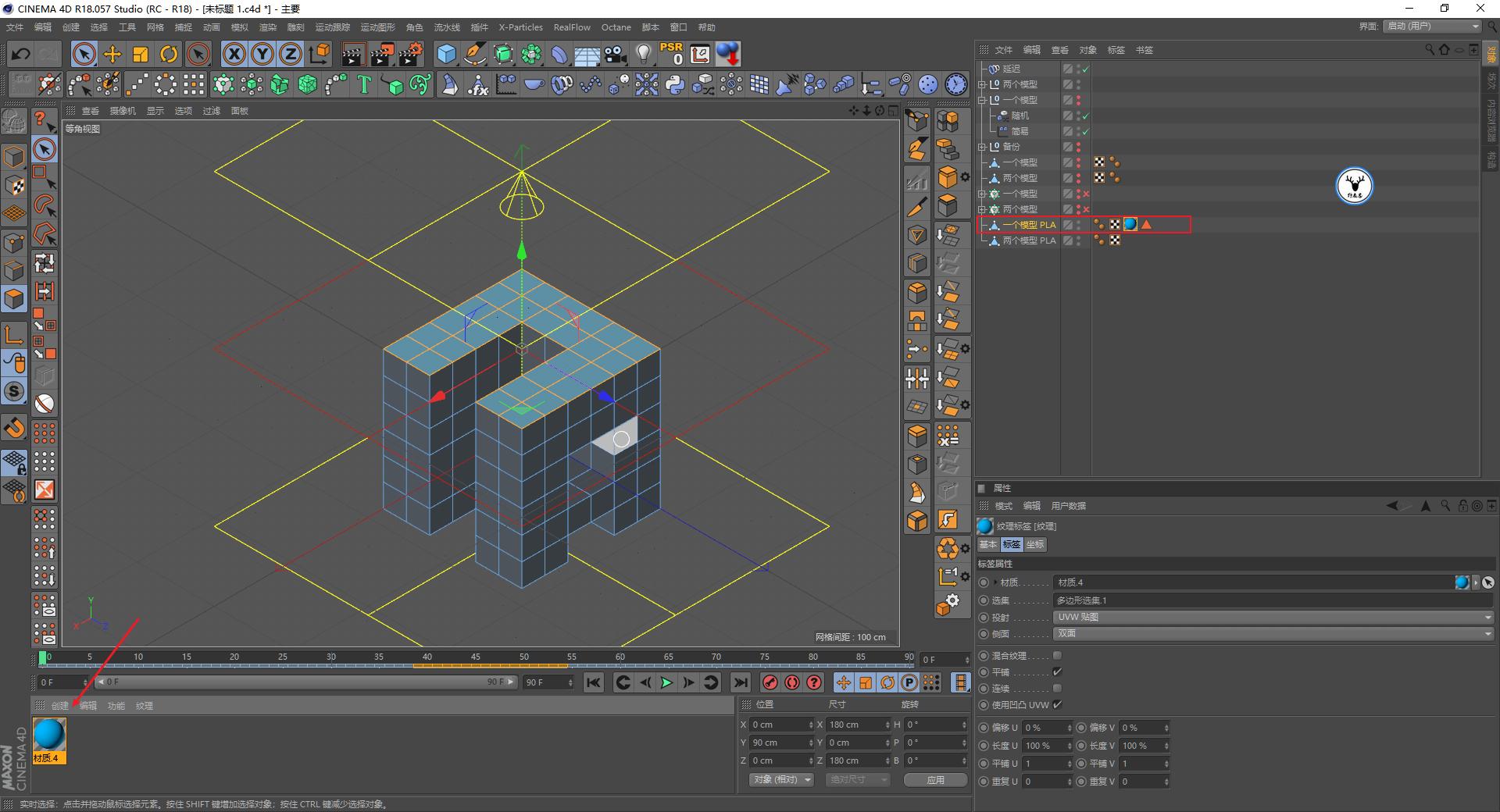Switch to the 坐标 tab

point(1035,544)
